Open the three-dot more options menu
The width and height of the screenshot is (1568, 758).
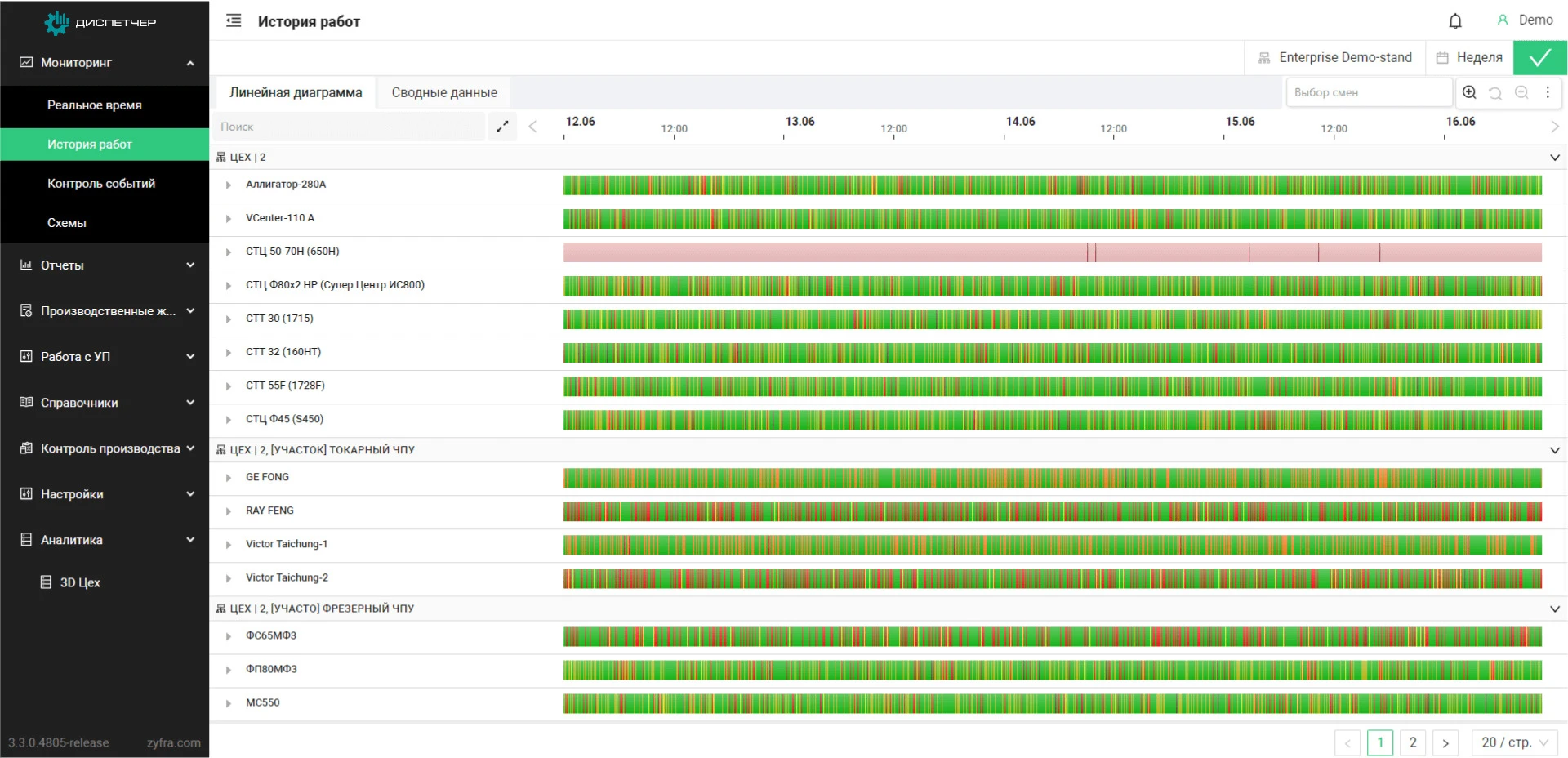[x=1548, y=92]
